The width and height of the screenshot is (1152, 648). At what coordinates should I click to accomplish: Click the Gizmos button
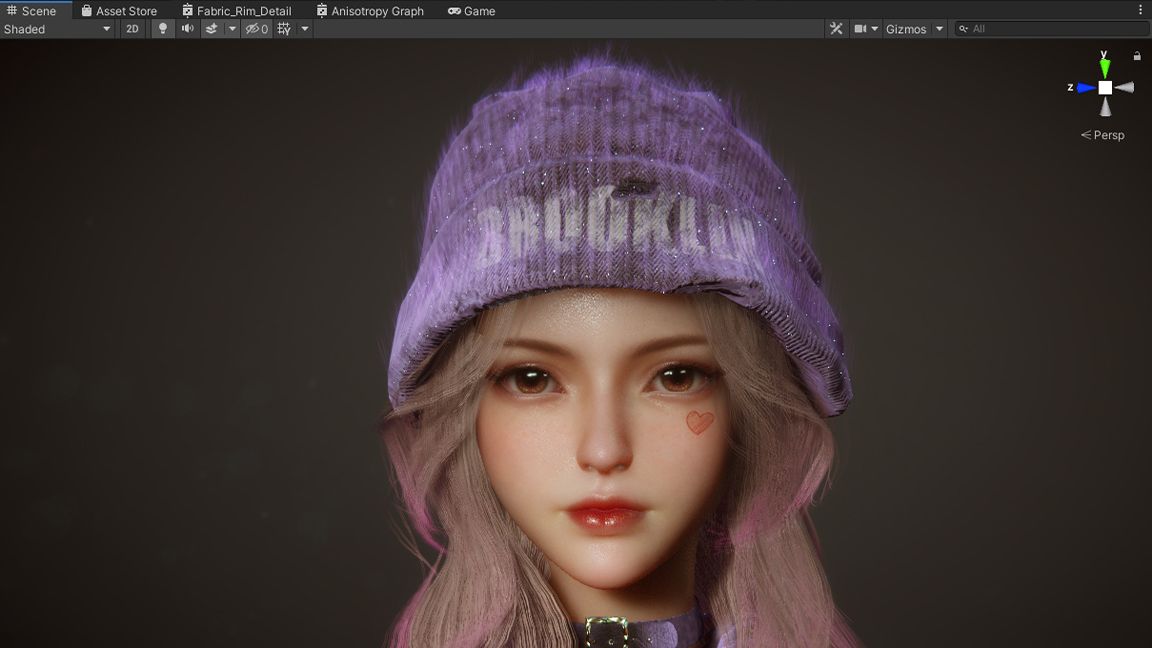click(908, 28)
